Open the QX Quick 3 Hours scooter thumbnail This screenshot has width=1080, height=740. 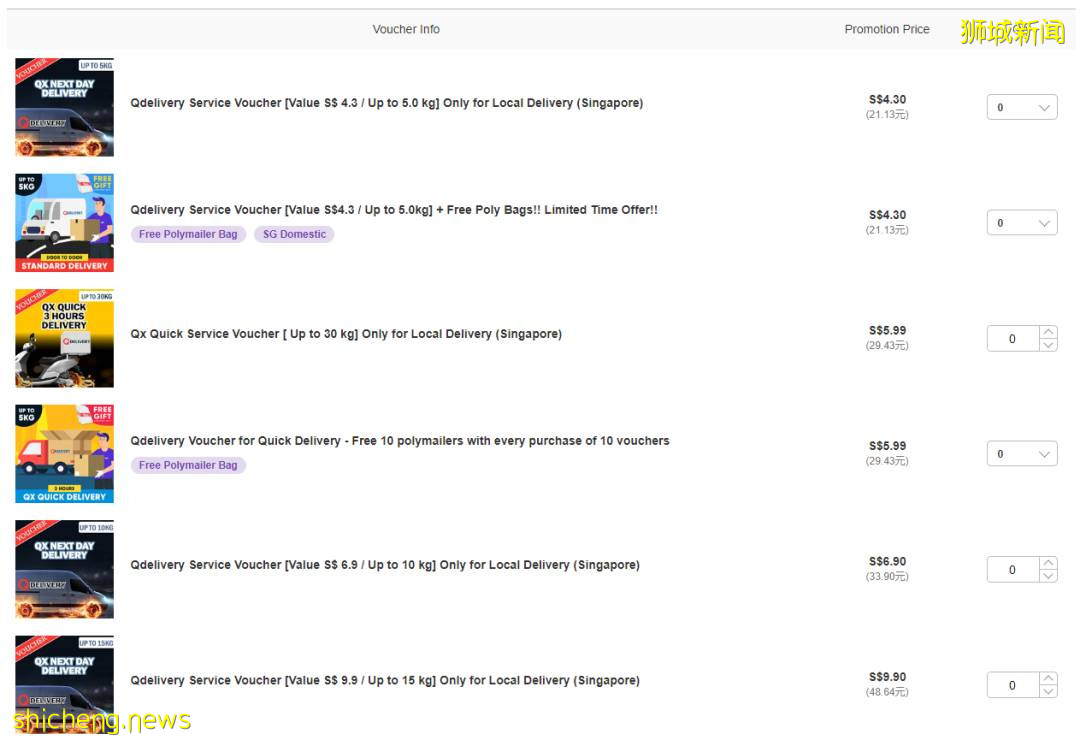tap(64, 338)
